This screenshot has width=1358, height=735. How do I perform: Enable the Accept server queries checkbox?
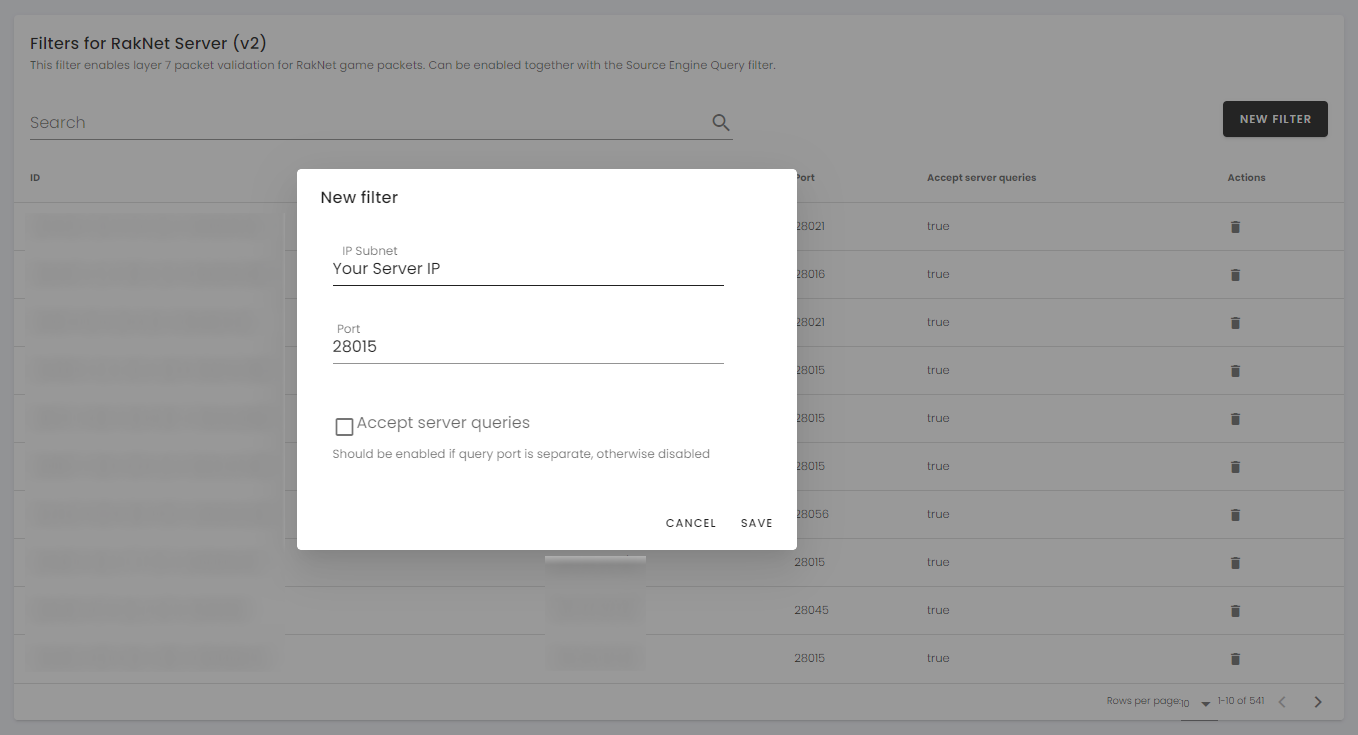click(x=344, y=427)
